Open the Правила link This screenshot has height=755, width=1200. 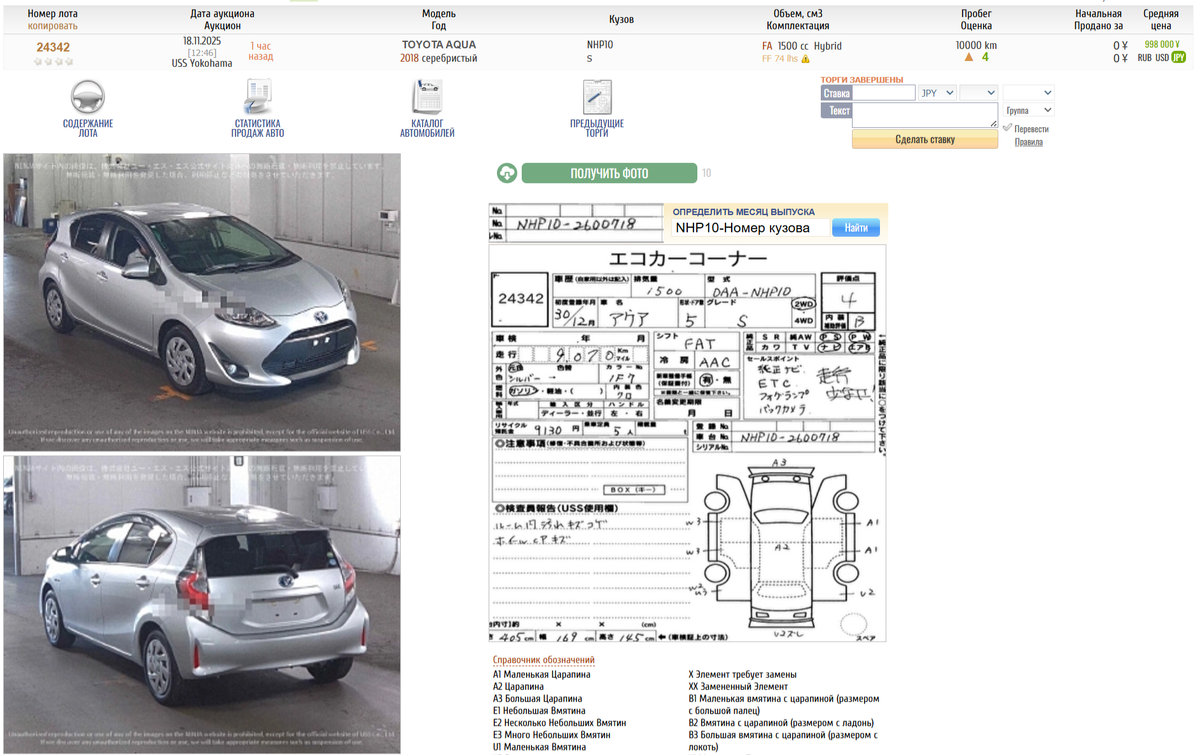coord(1030,141)
